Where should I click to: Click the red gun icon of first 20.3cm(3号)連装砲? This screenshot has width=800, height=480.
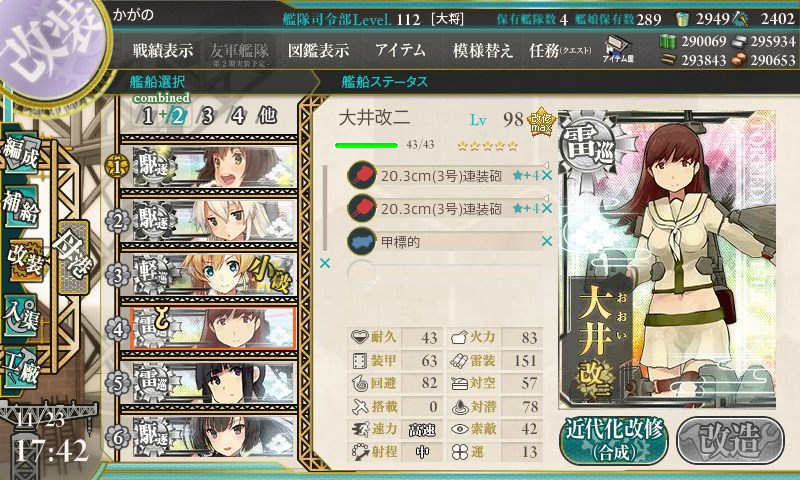pos(362,176)
